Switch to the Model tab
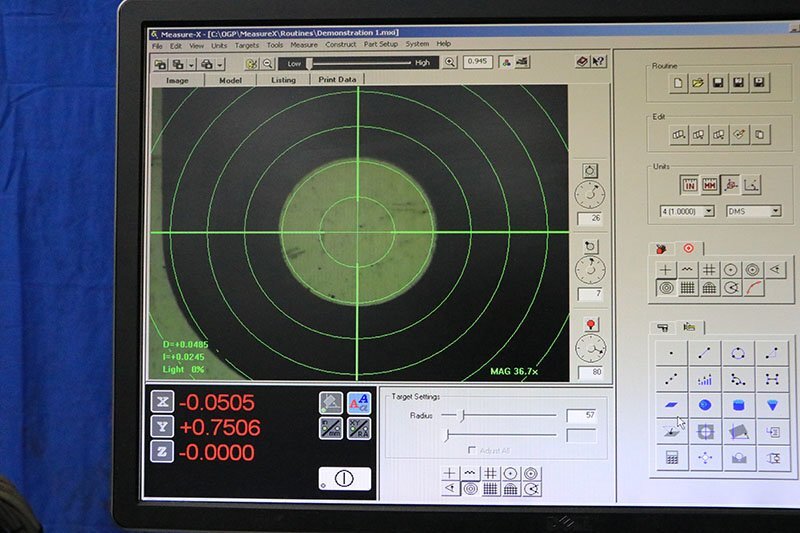This screenshot has width=800, height=533. coord(230,80)
